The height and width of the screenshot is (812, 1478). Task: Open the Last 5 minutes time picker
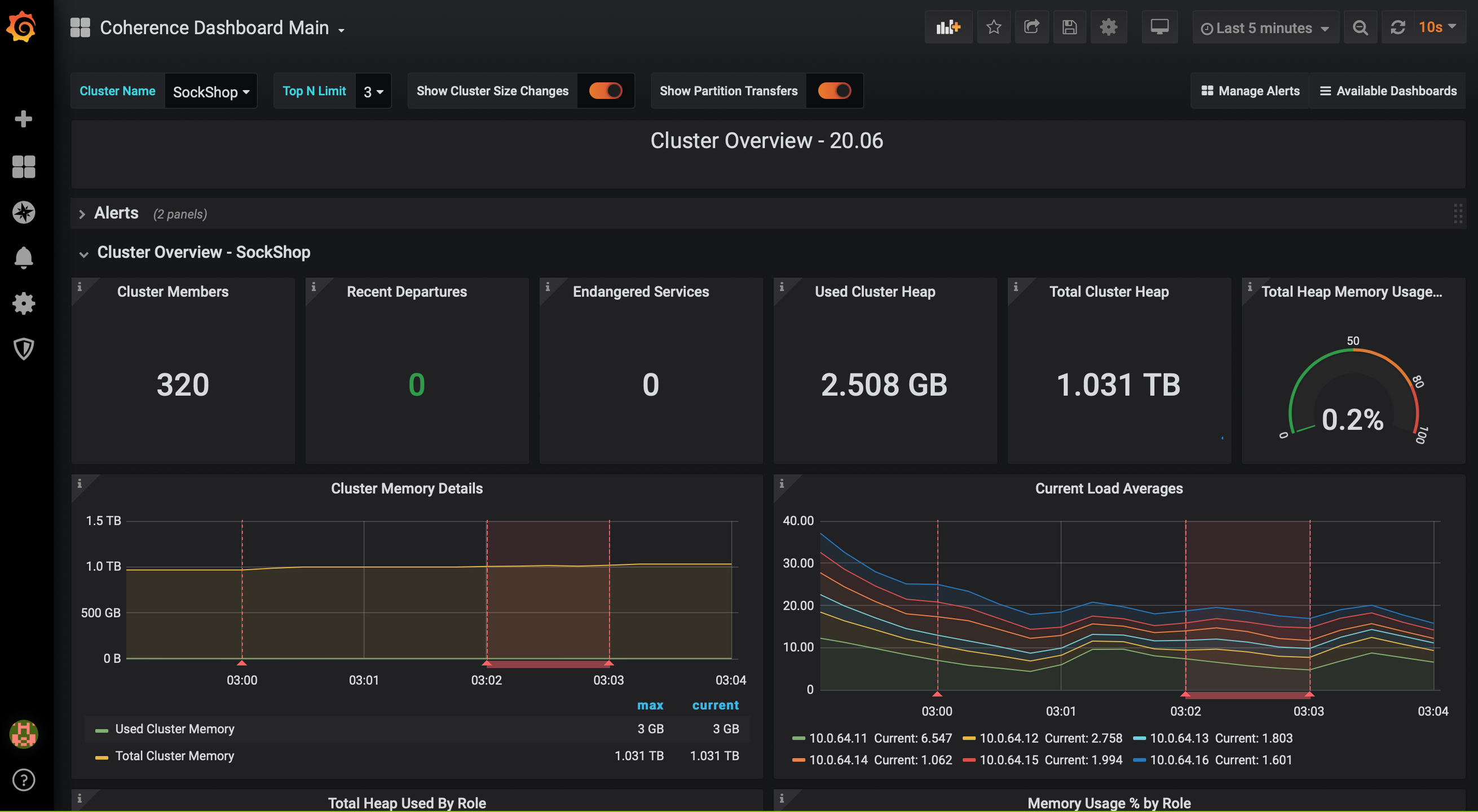[1265, 28]
